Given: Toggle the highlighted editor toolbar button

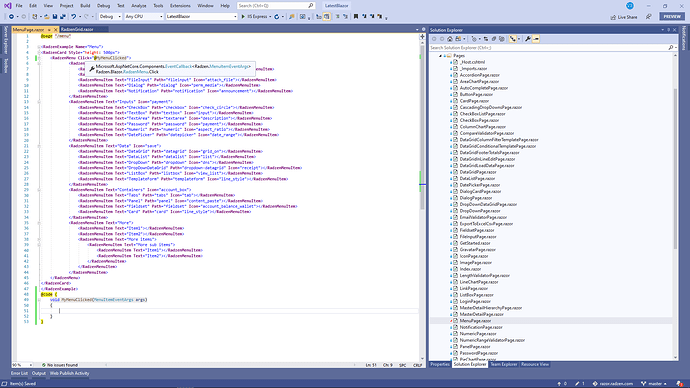Looking at the screenshot, I should 327,17.
